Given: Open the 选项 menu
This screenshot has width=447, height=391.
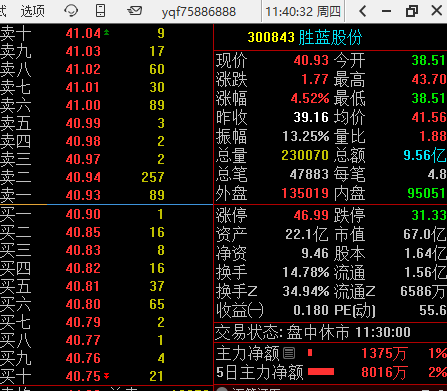Looking at the screenshot, I should tap(33, 11).
